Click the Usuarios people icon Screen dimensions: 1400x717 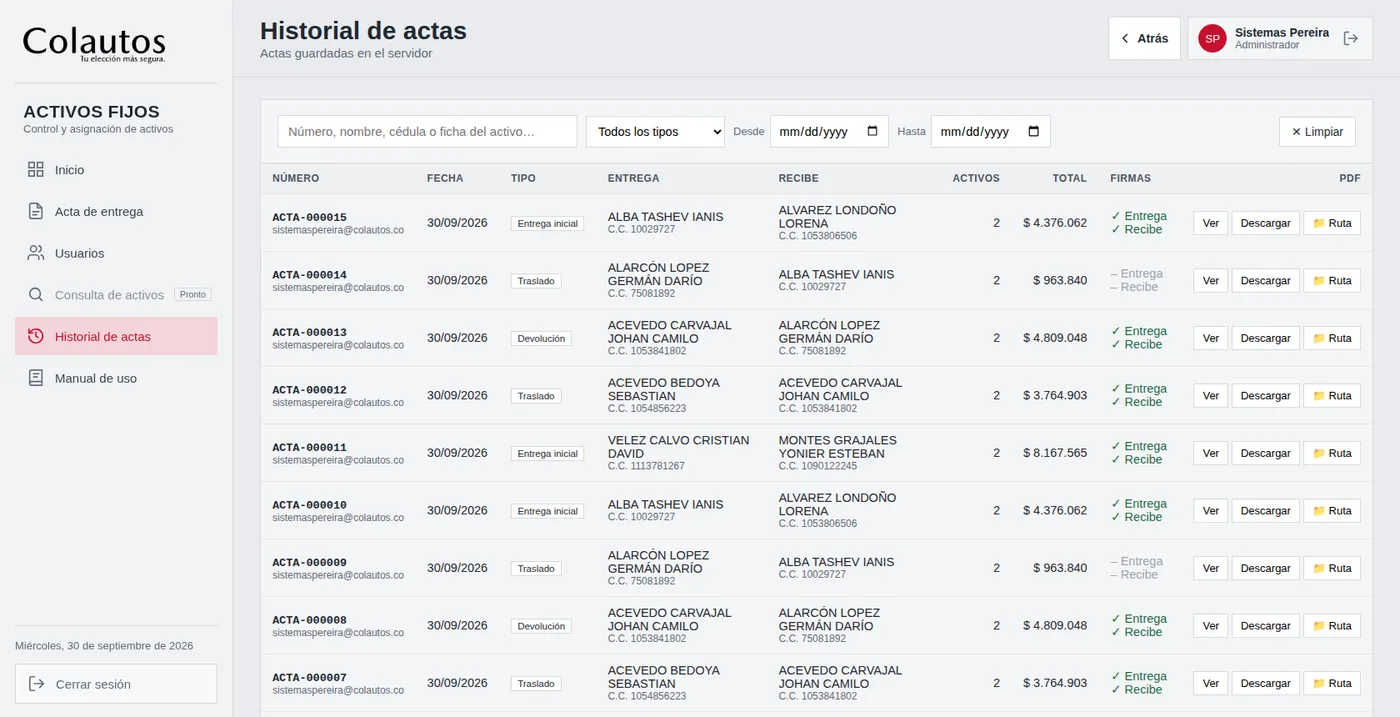[x=36, y=253]
